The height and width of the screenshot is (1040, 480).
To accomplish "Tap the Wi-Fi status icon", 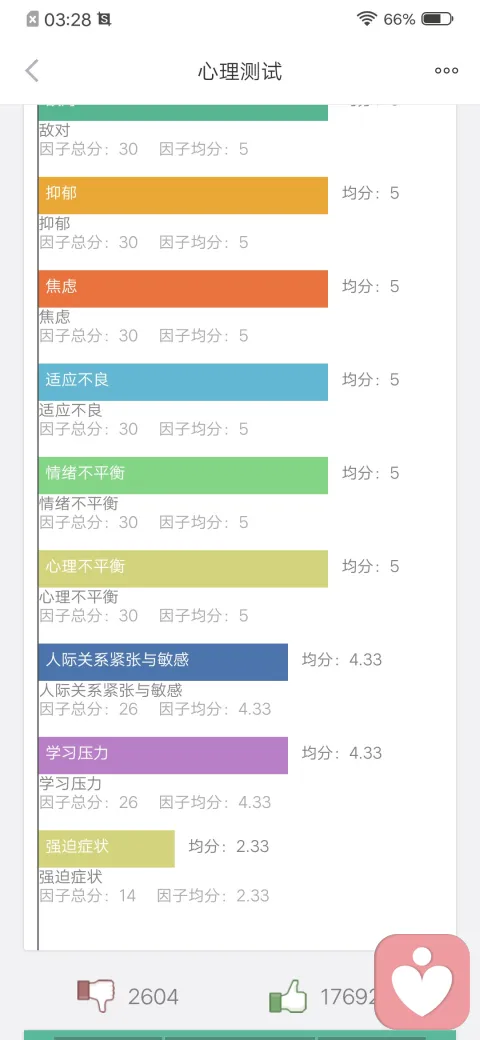I will point(366,19).
